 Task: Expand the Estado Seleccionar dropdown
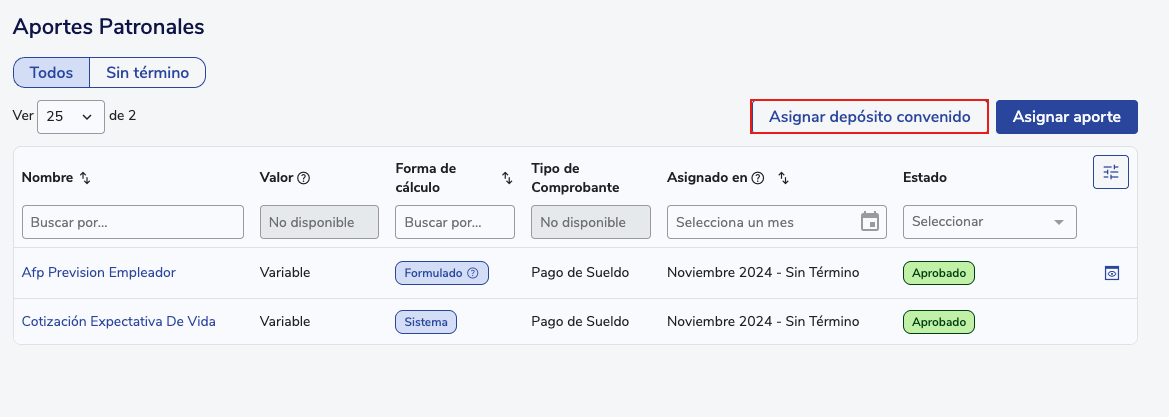(989, 222)
